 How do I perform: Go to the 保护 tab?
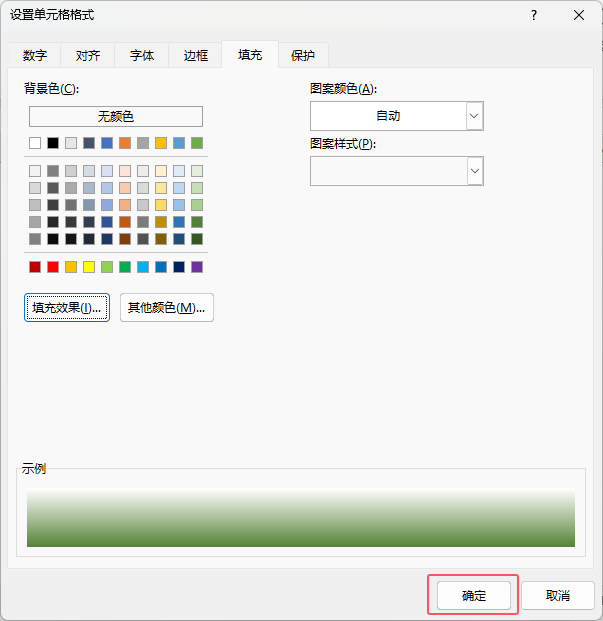tap(303, 55)
